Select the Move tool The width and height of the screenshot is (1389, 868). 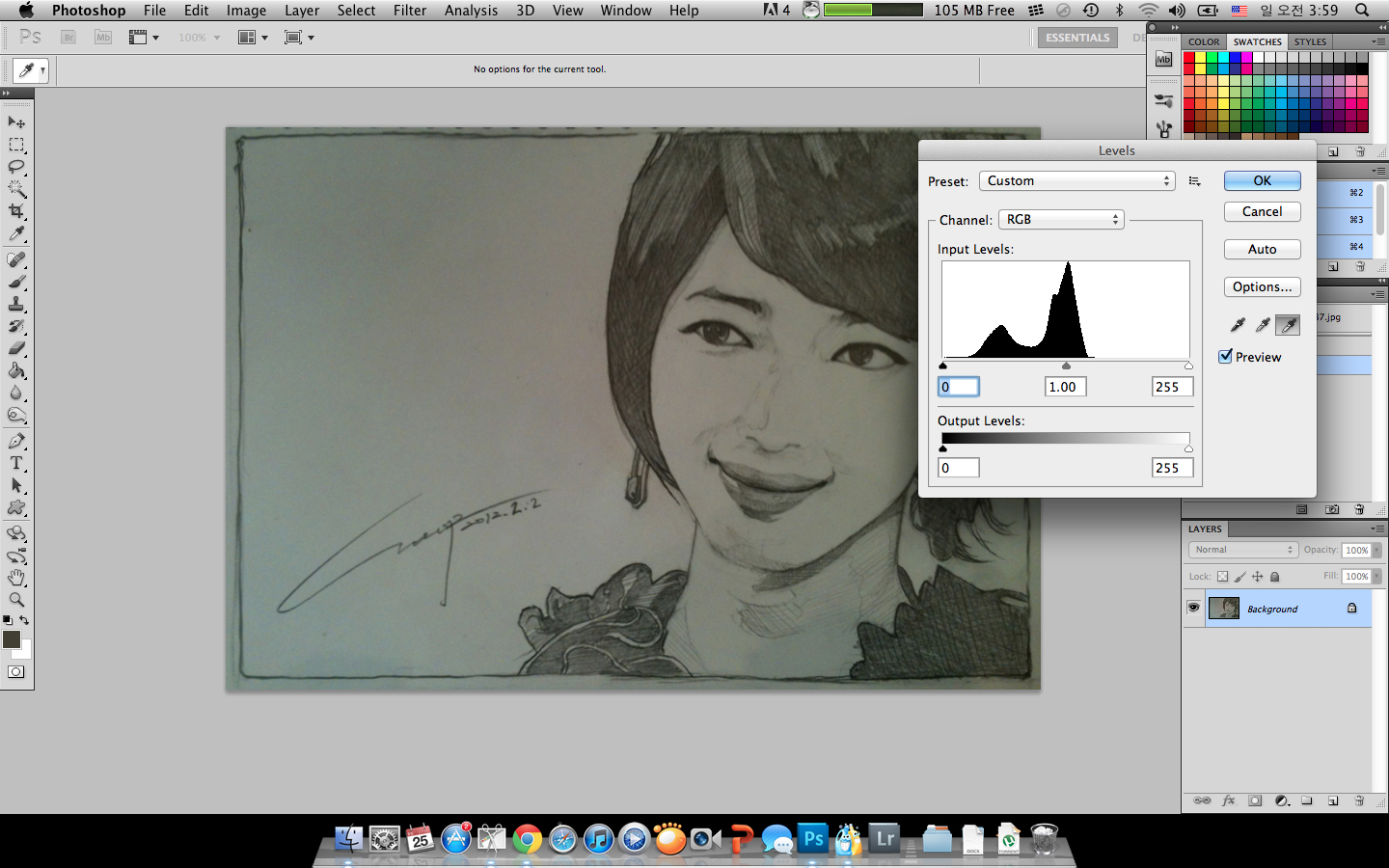[x=16, y=122]
